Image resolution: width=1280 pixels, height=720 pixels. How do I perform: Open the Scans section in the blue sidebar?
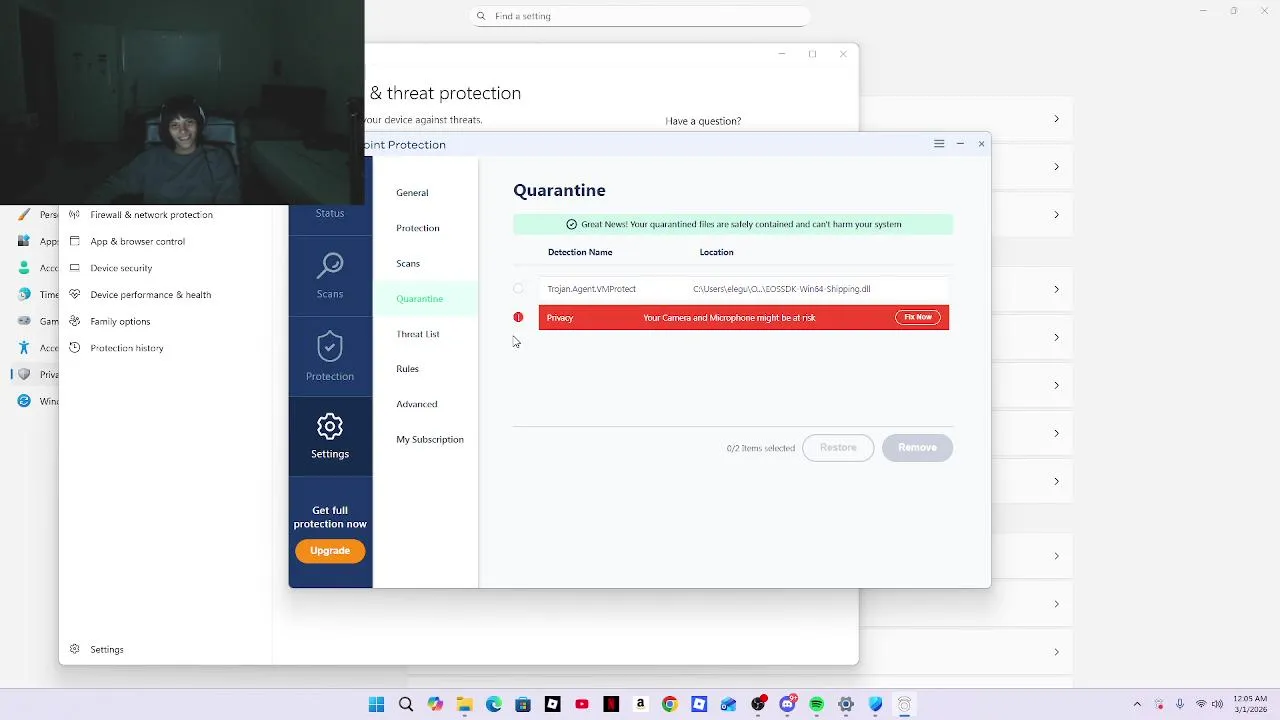pyautogui.click(x=330, y=275)
